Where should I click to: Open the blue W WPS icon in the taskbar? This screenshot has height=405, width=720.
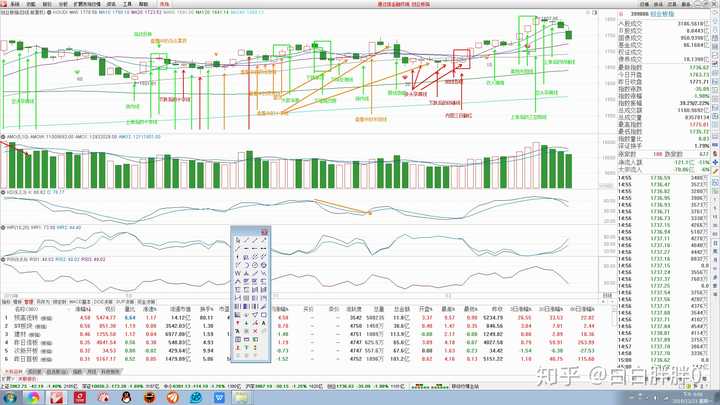(219, 398)
